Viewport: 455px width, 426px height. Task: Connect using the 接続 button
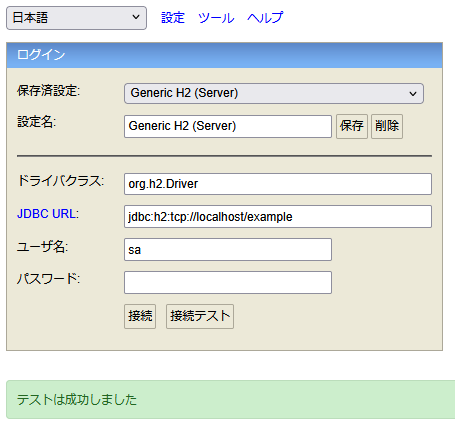tap(140, 316)
